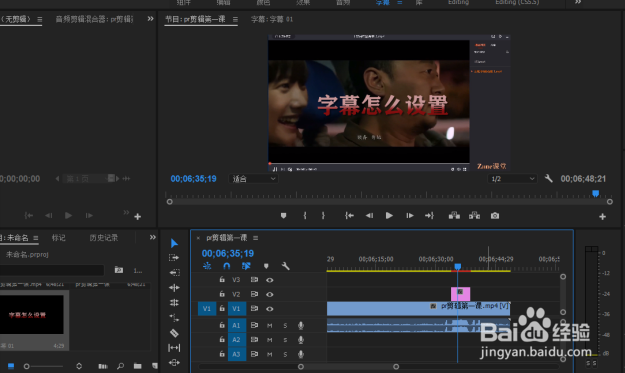Add marker in program monitor
625x373 pixels.
click(283, 216)
